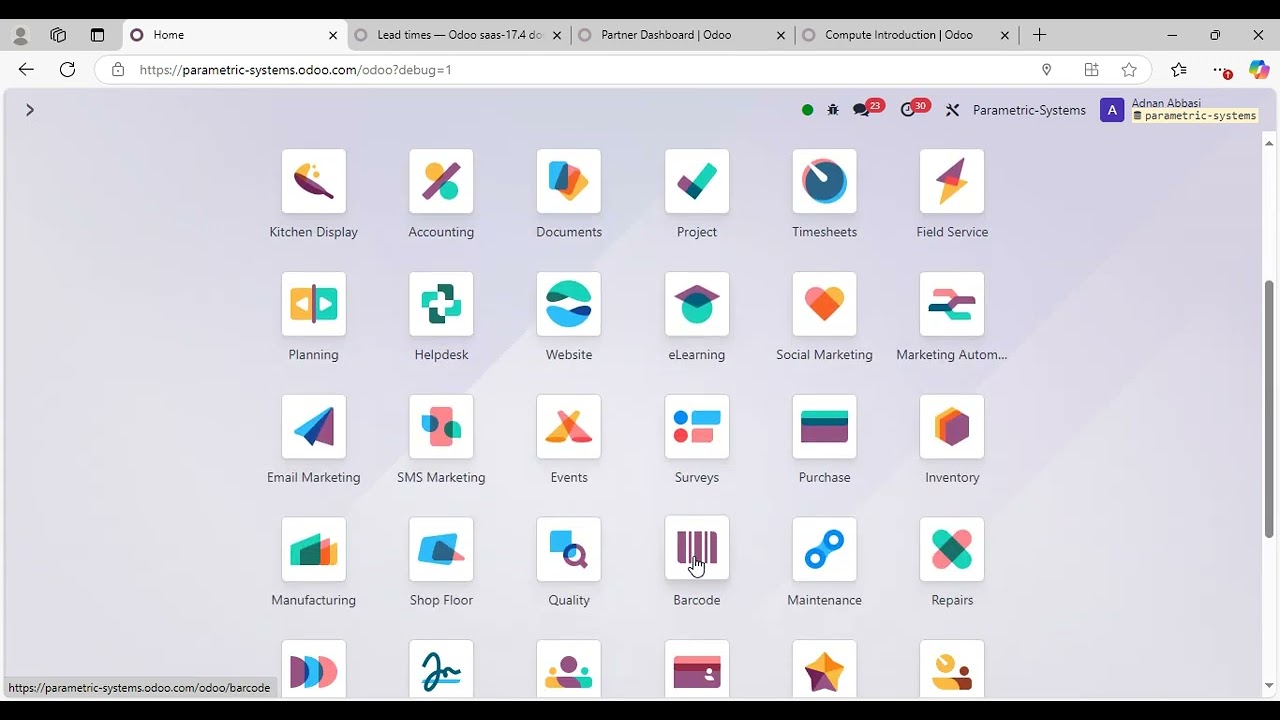Open the Maintenance app

(824, 549)
